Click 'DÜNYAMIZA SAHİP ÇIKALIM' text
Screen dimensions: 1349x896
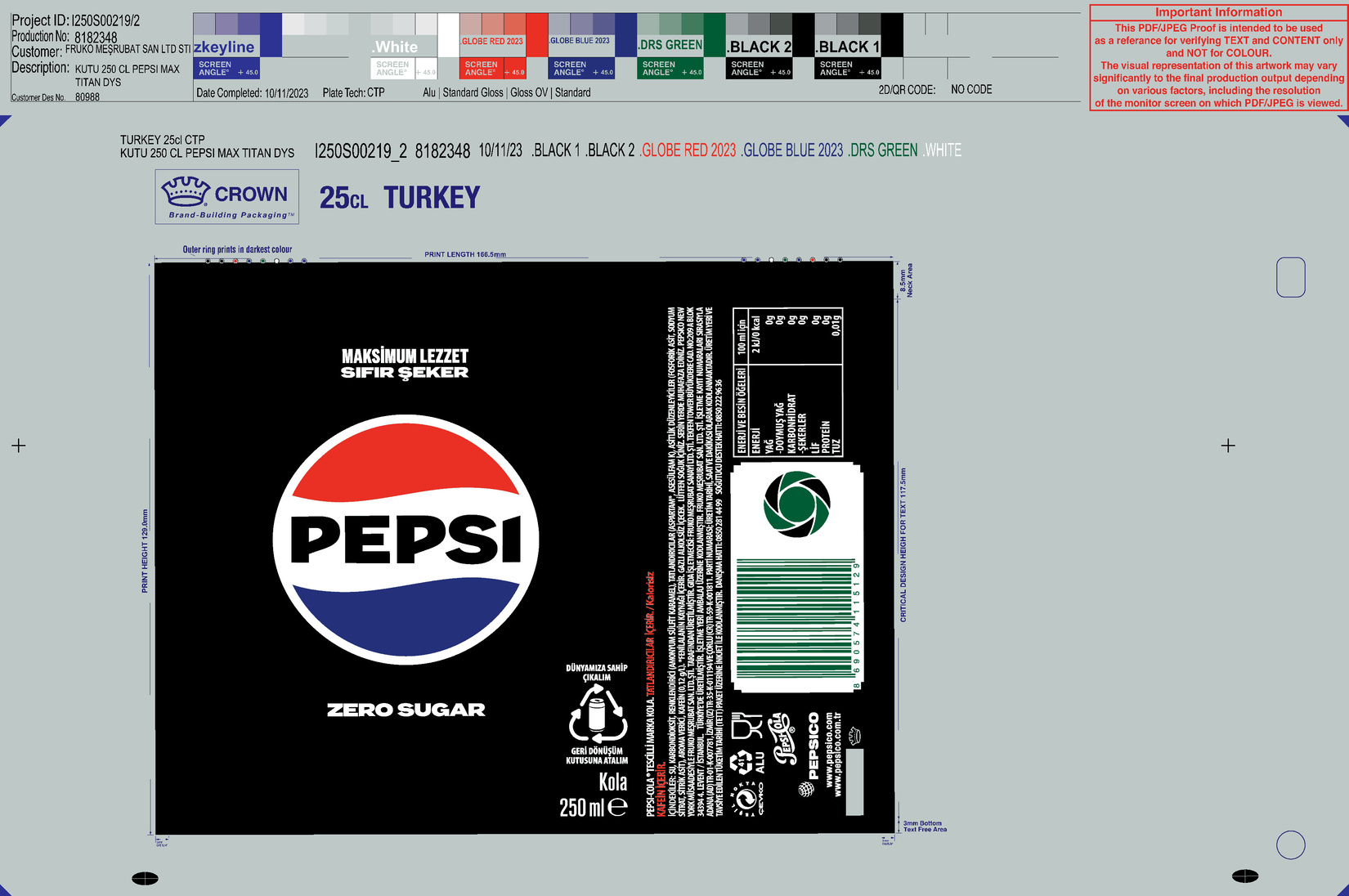pos(597,672)
